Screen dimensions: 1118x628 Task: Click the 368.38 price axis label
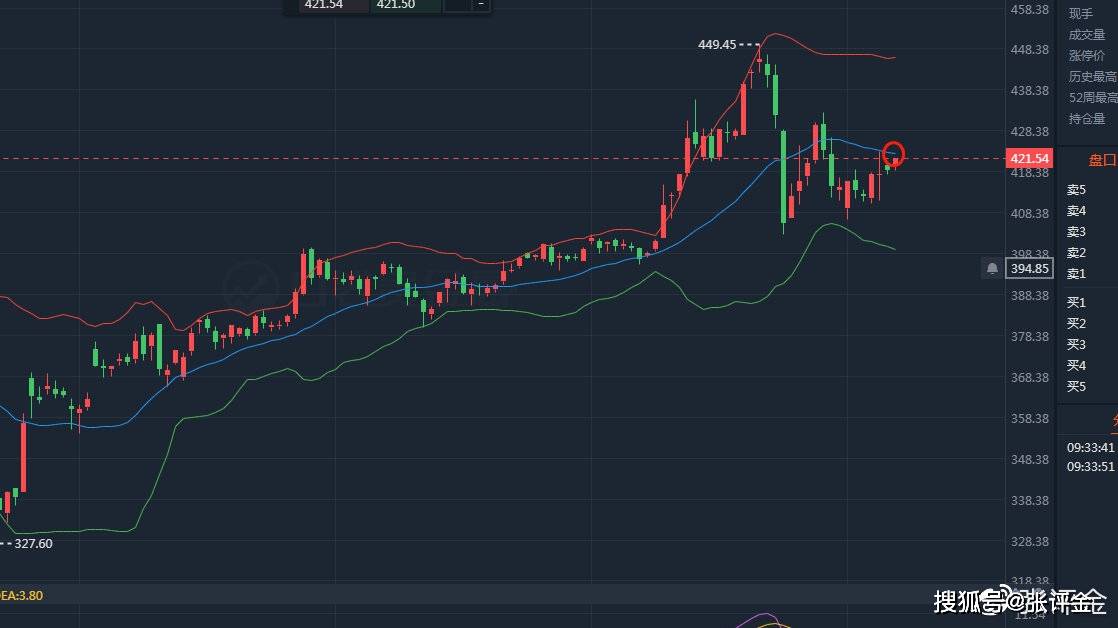coord(1030,377)
